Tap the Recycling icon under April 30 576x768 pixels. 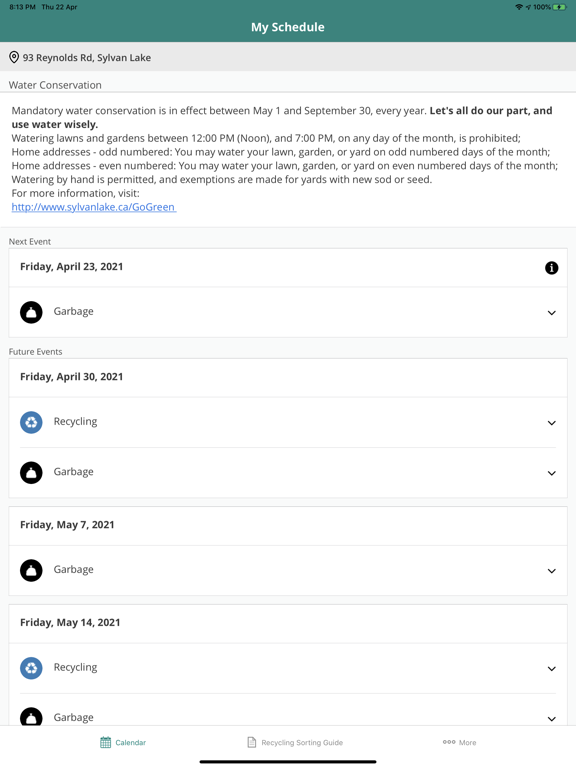pos(31,422)
